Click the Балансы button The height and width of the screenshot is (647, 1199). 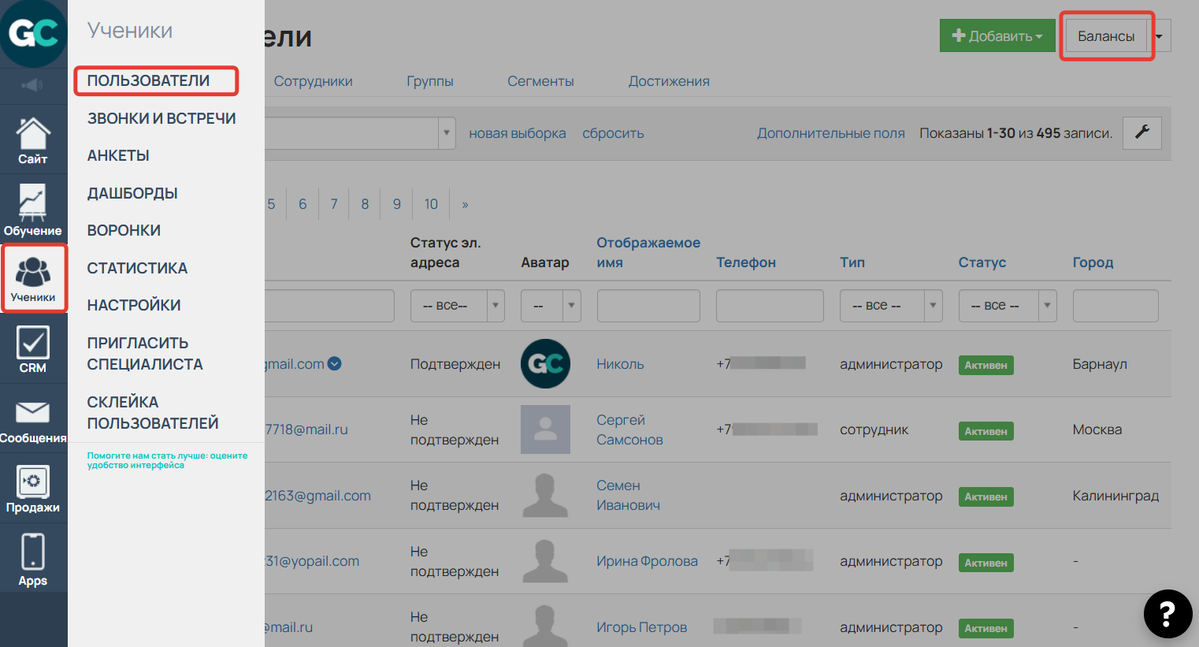[1106, 36]
